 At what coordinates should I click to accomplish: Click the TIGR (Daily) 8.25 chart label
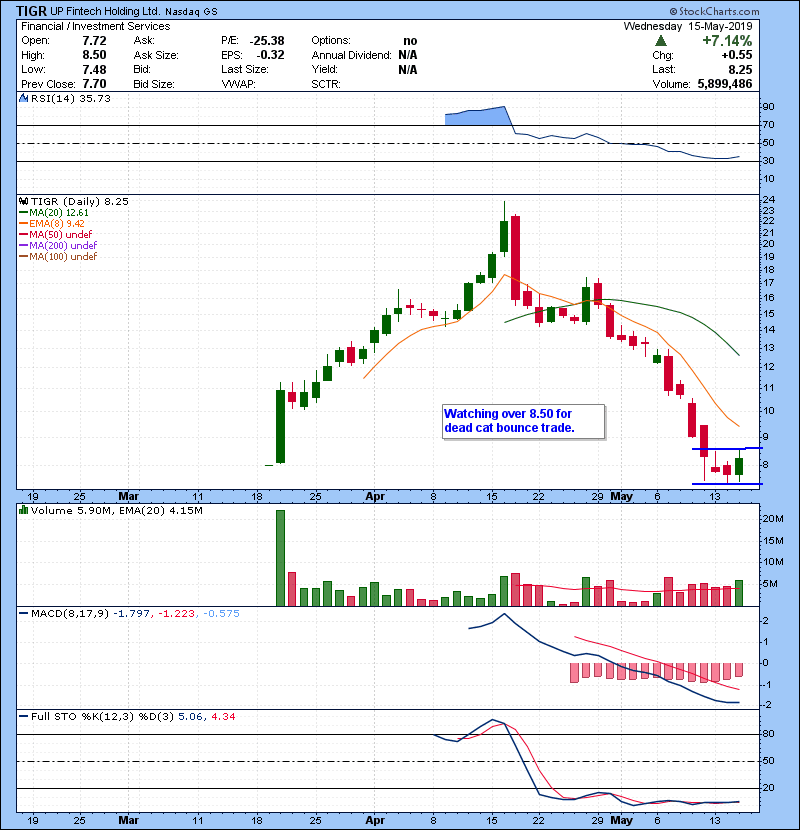tap(79, 201)
